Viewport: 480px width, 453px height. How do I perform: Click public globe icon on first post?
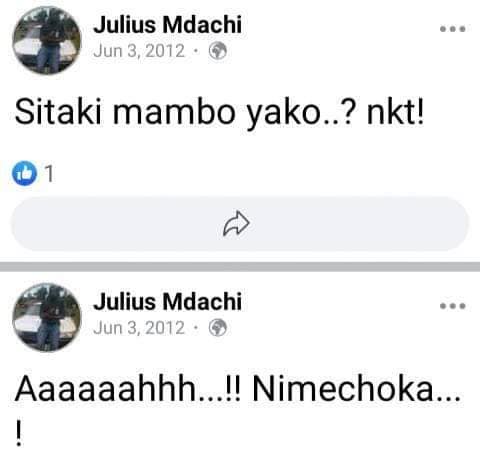tap(218, 51)
